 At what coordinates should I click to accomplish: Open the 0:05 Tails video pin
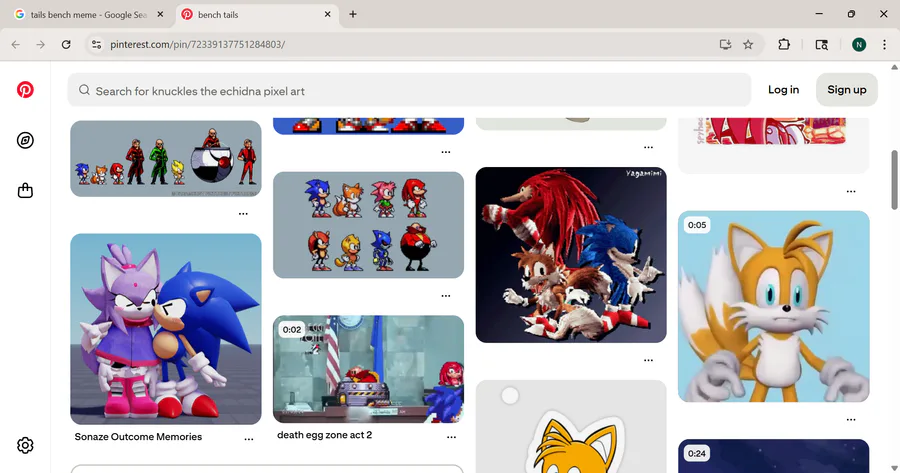pyautogui.click(x=774, y=307)
